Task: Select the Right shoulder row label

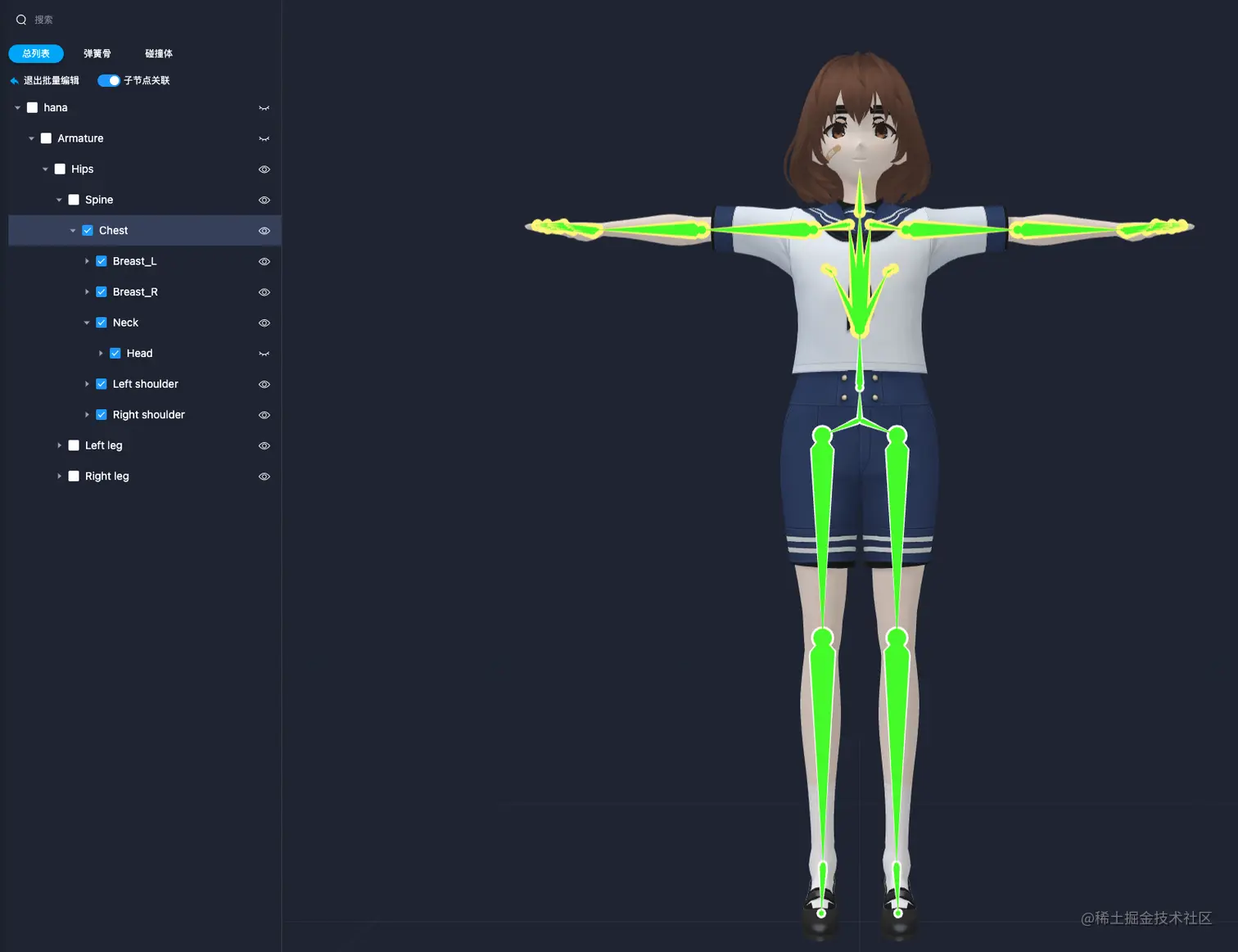Action: point(148,415)
